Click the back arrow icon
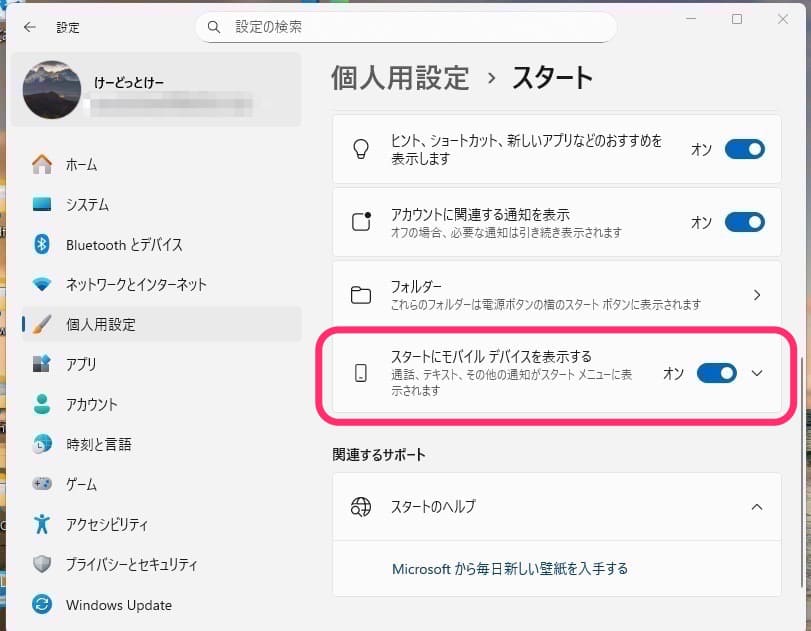Image resolution: width=811 pixels, height=631 pixels. pos(29,27)
